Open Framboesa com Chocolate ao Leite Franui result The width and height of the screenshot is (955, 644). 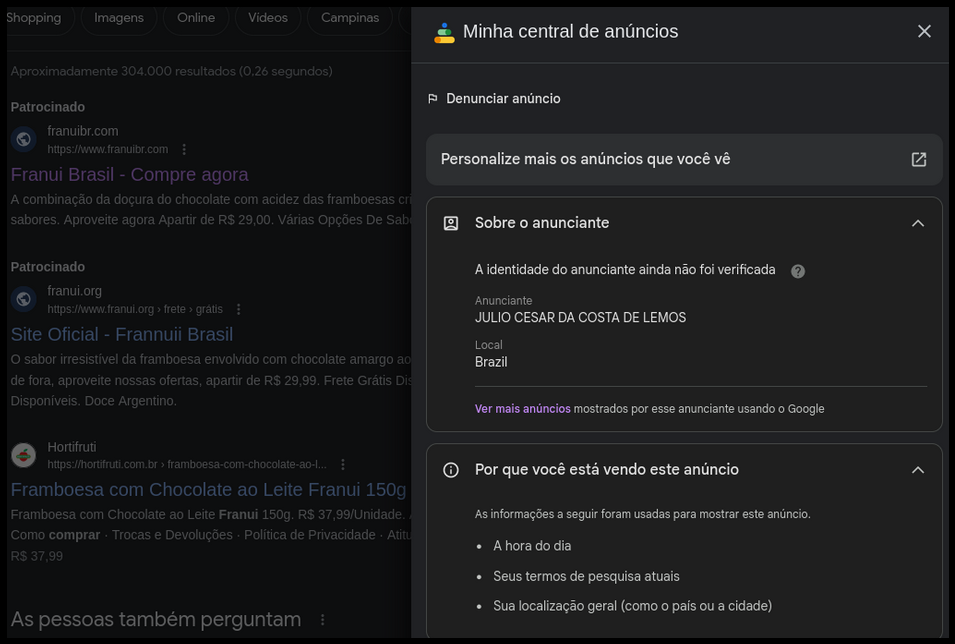(x=208, y=490)
